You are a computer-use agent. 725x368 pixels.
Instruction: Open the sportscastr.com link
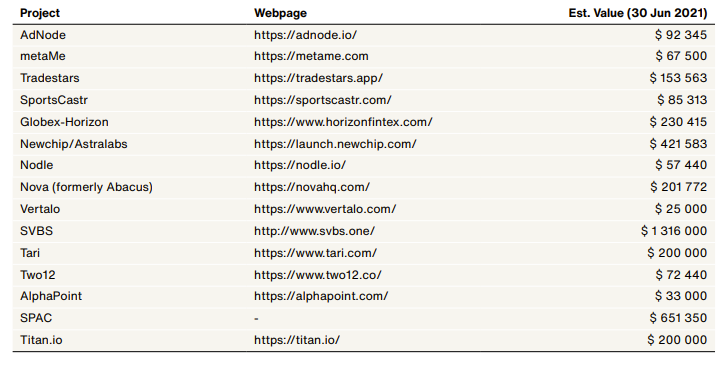tap(322, 100)
